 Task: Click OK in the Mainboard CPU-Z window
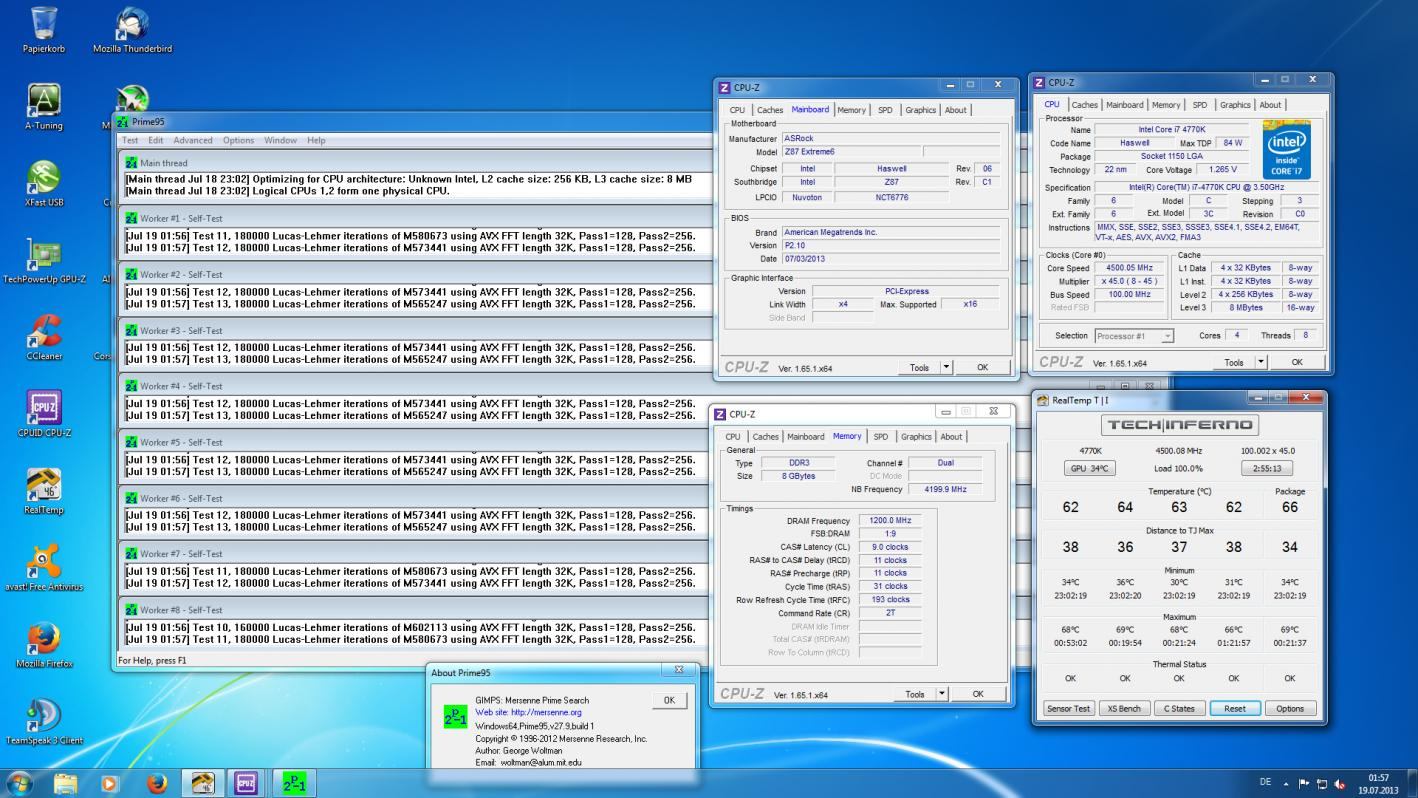tap(982, 367)
